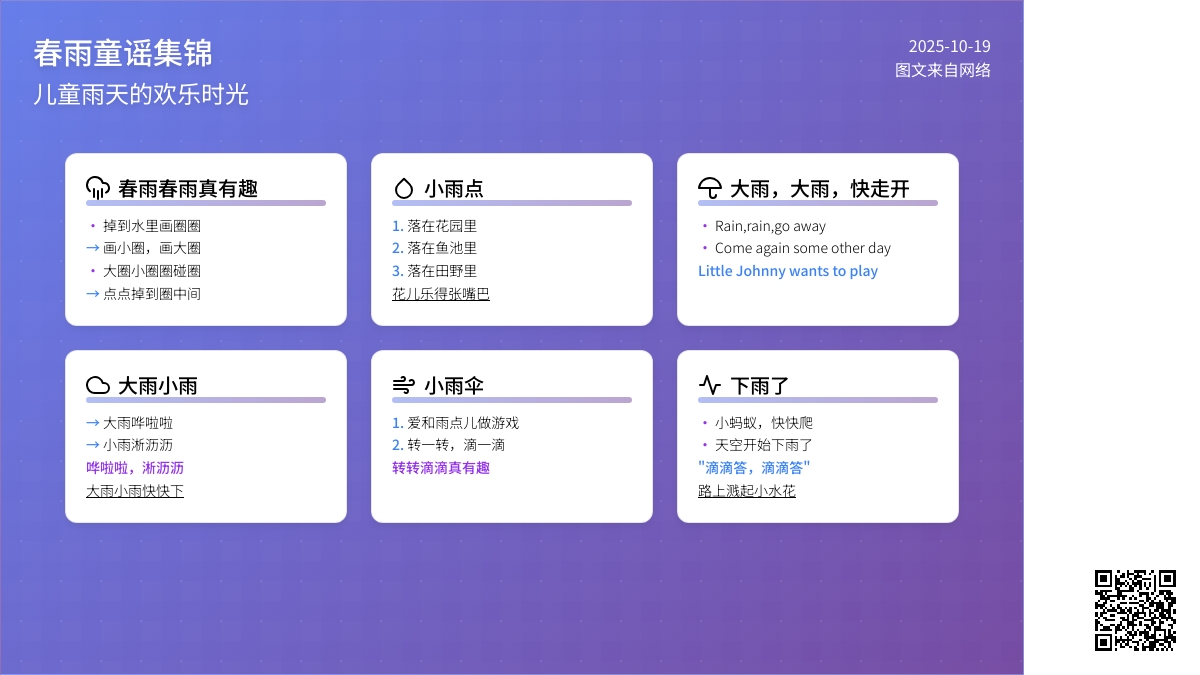Click the underlined text 花儿乐得张嘴巴
Image resolution: width=1200 pixels, height=675 pixels.
[x=441, y=294]
